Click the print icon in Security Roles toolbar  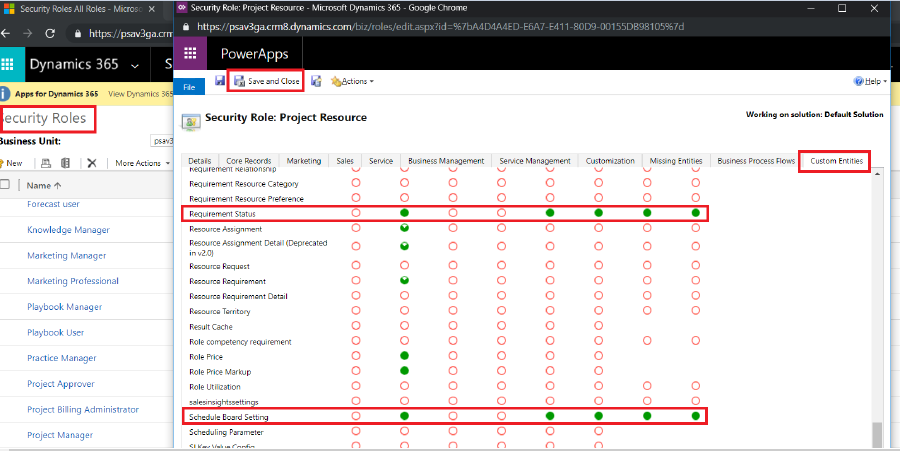coord(45,163)
